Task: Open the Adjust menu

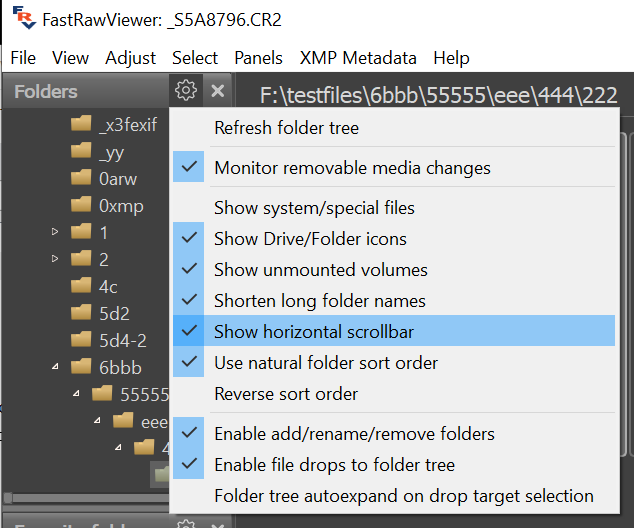Action: pos(130,58)
